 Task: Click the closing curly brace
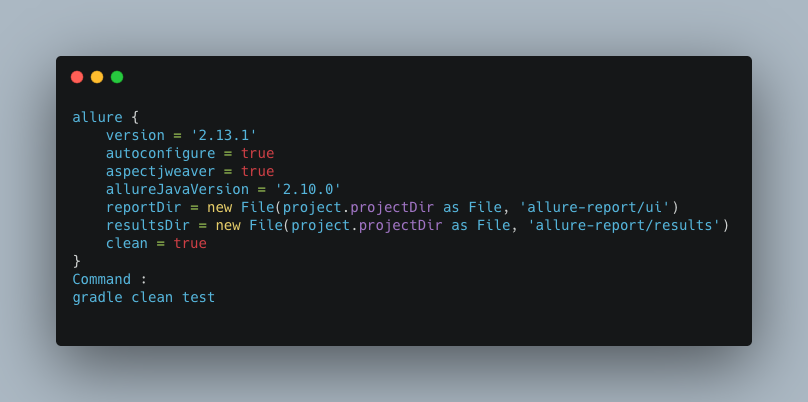(x=77, y=262)
